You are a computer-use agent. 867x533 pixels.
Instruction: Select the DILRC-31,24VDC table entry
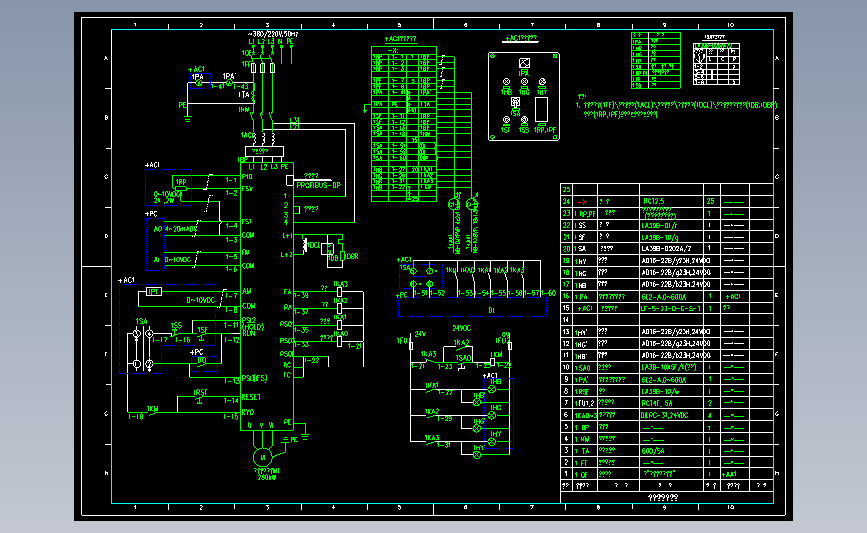click(665, 415)
